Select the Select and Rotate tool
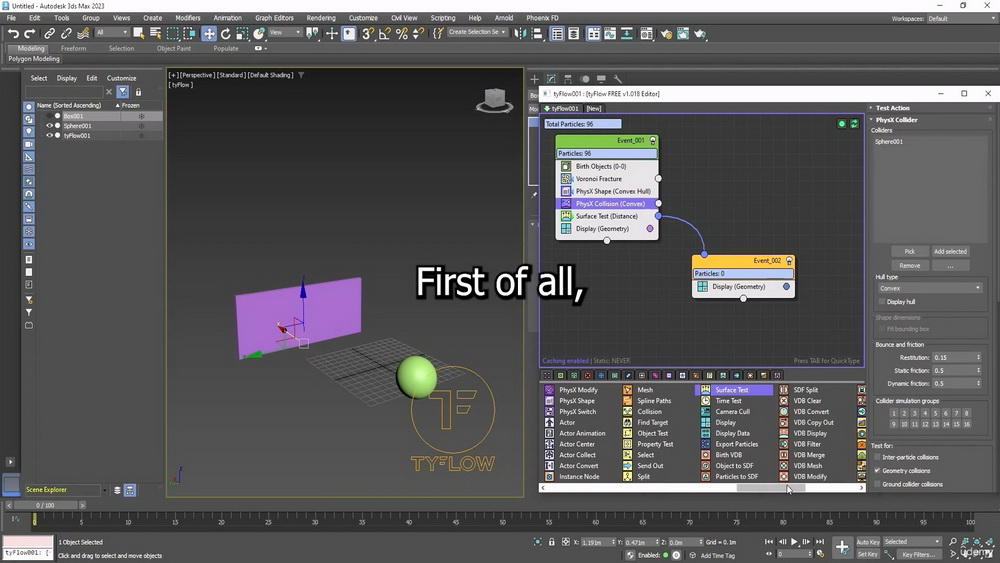Screen dimensions: 1000x563 coord(225,34)
